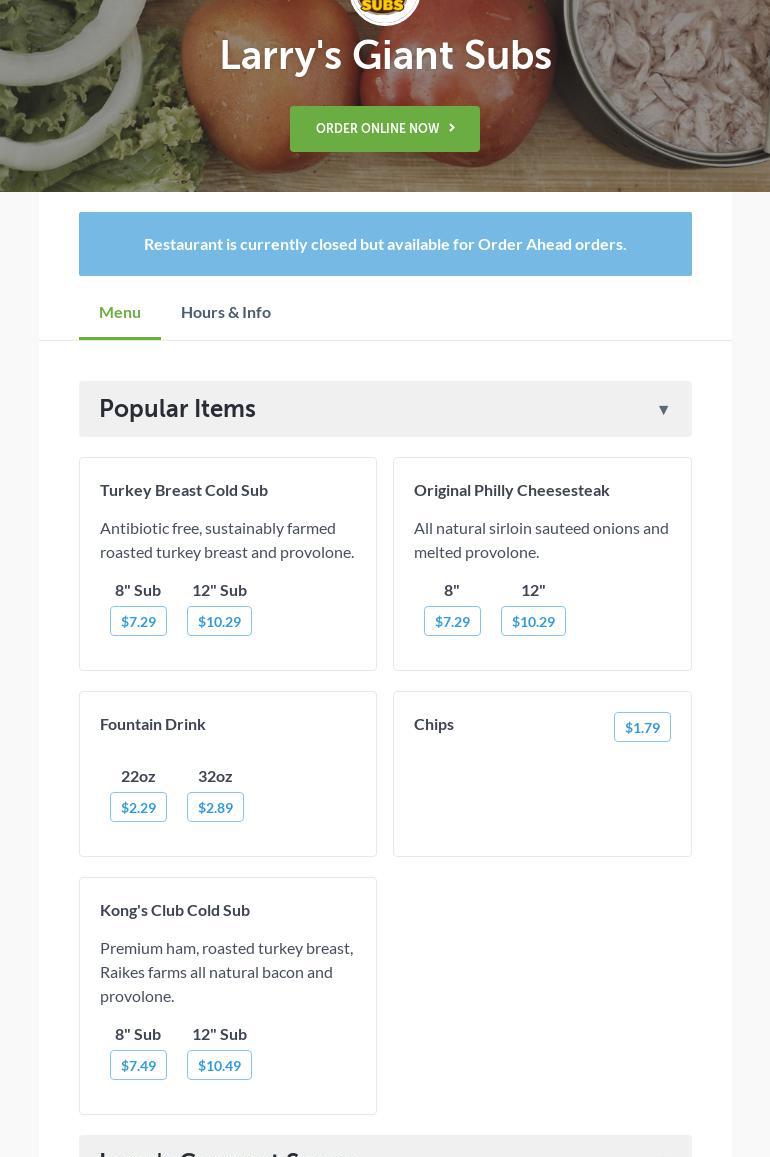Image resolution: width=770 pixels, height=1157 pixels.
Task: Add 8" Kong's Club Cold Sub for $7.49
Action: click(138, 1065)
